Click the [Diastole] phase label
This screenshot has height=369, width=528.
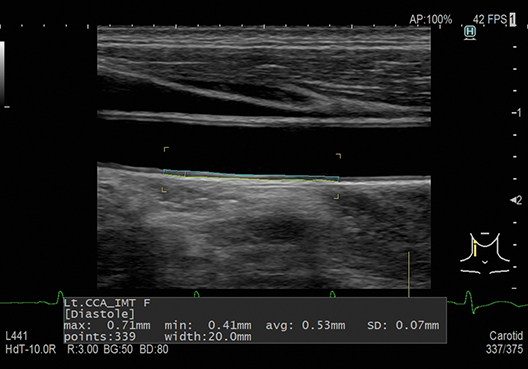coord(99,314)
